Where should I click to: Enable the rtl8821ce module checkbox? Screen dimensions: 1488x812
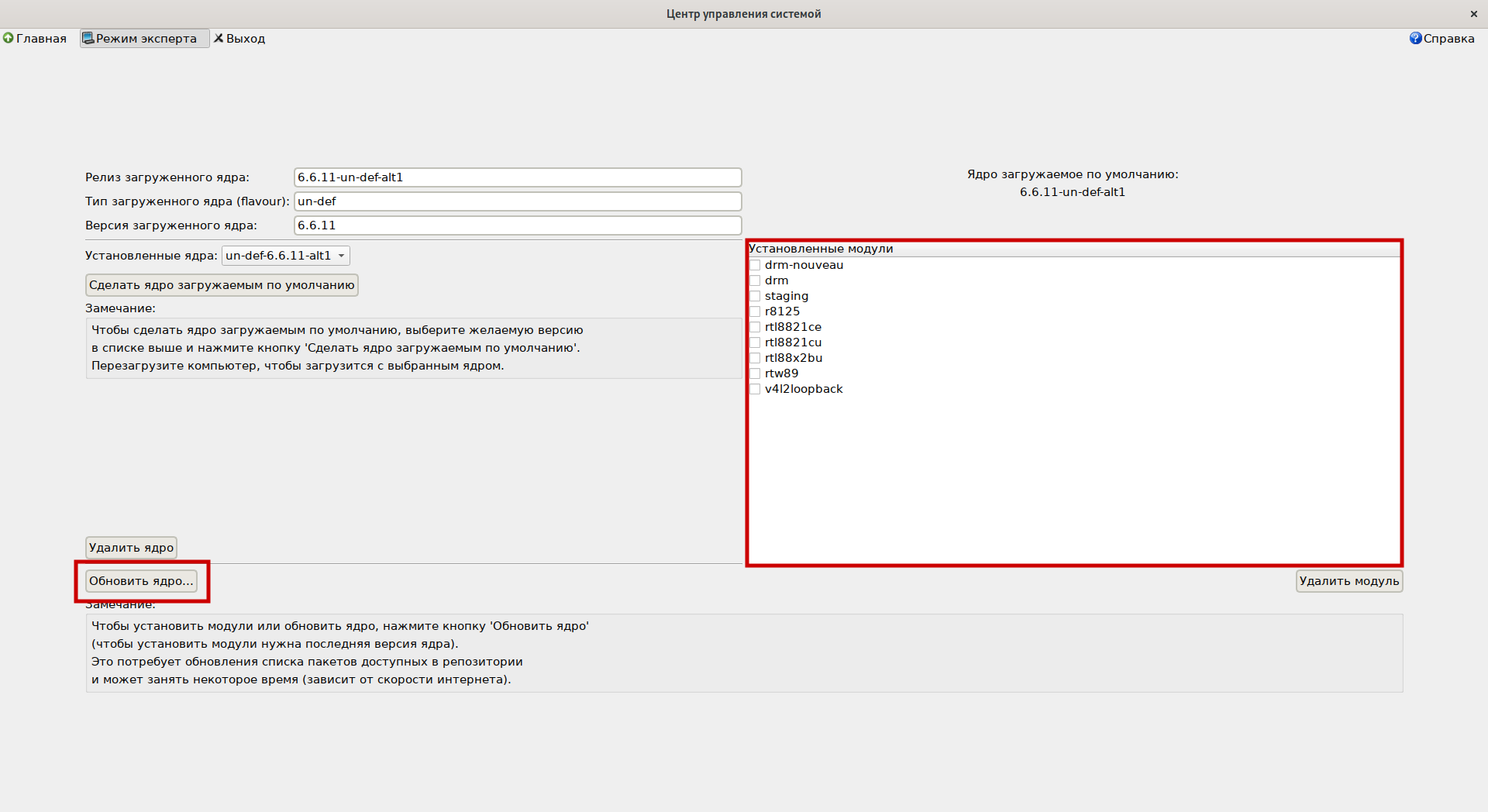pos(755,327)
